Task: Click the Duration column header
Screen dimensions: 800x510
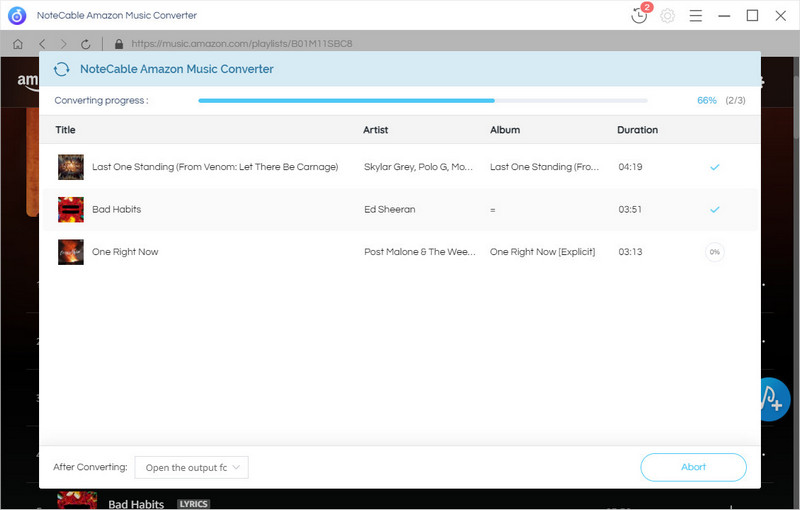Action: (637, 130)
